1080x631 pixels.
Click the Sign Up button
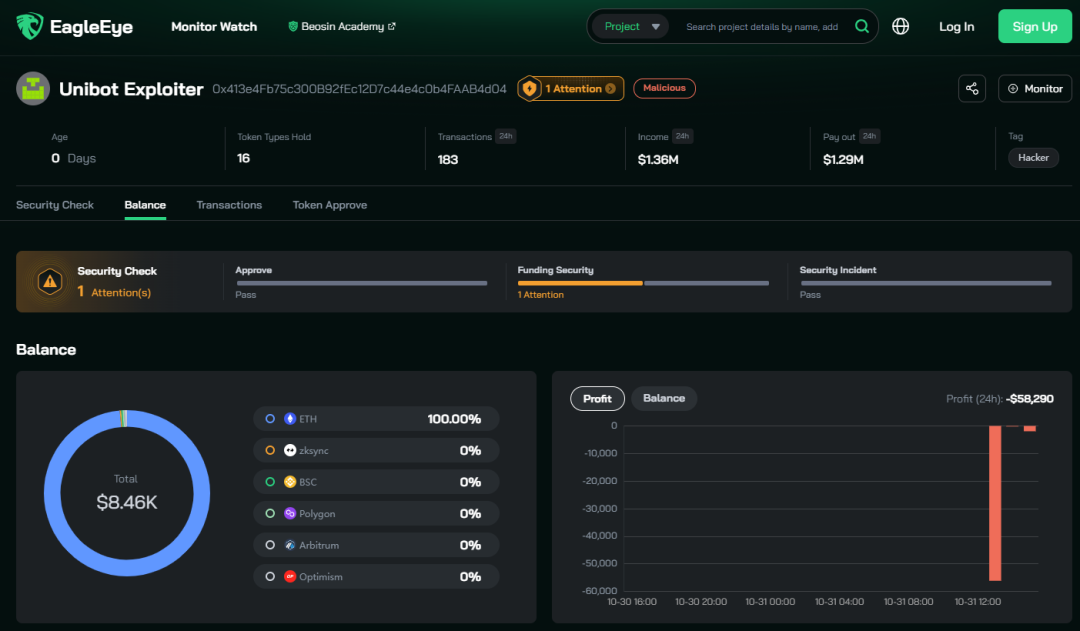pos(1035,26)
